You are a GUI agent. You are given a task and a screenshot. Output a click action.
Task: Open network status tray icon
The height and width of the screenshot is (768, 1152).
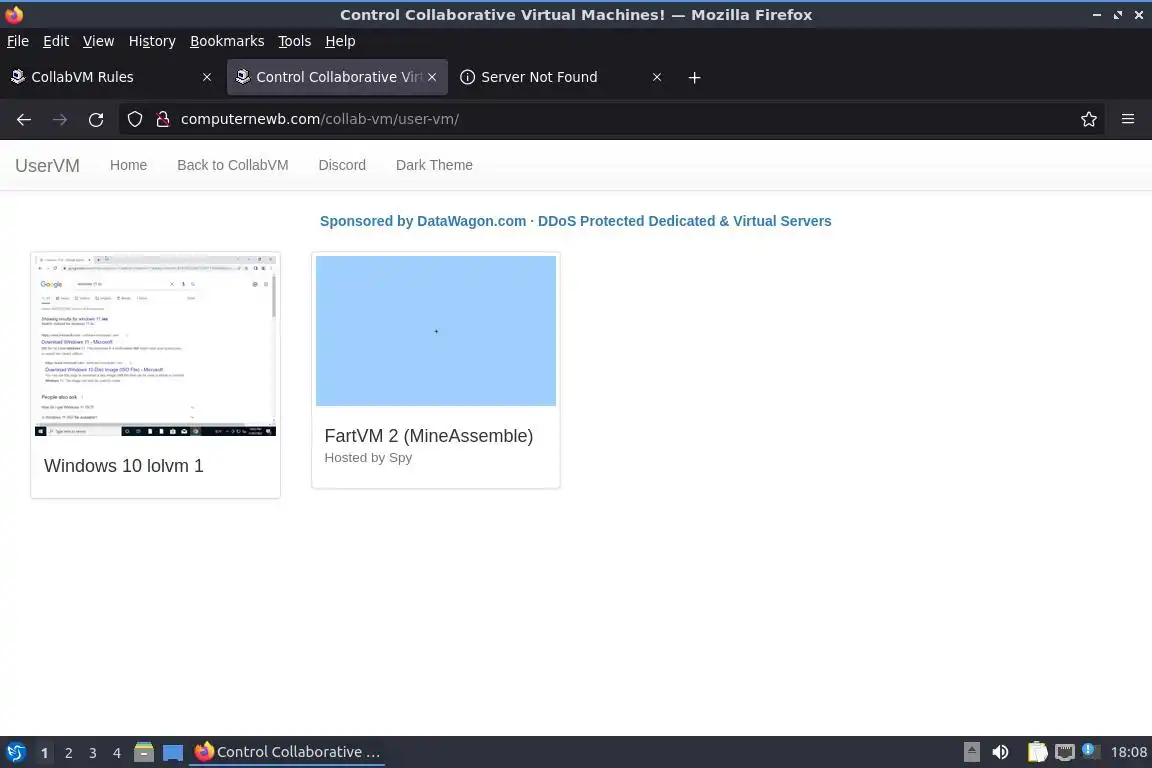(x=1065, y=752)
